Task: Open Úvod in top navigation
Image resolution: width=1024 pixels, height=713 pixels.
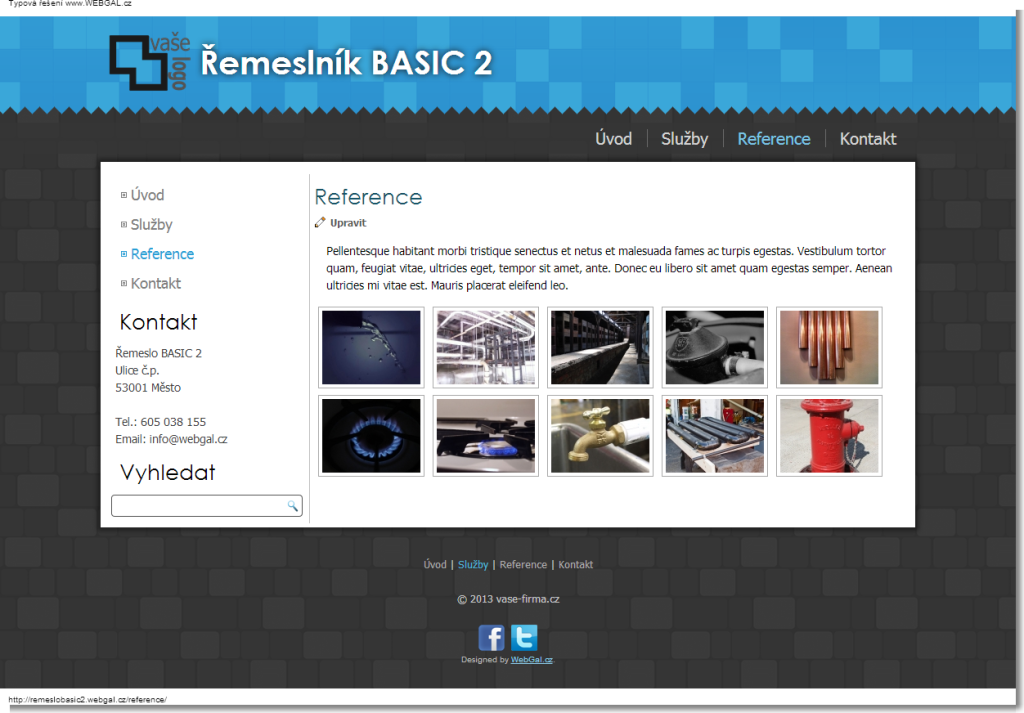Action: 613,138
